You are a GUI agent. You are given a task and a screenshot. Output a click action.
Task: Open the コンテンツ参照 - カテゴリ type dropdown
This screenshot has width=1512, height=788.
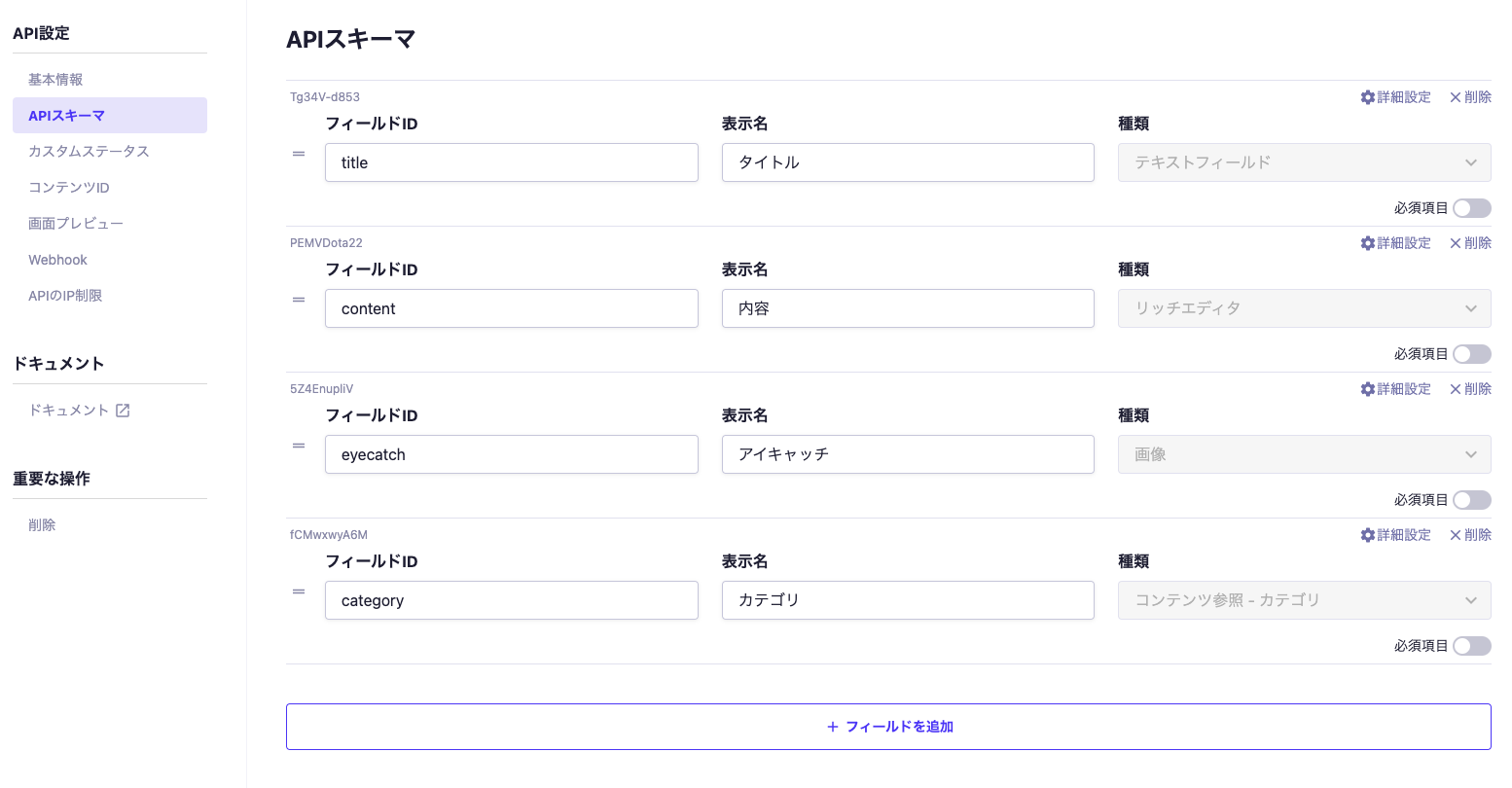tap(1304, 600)
